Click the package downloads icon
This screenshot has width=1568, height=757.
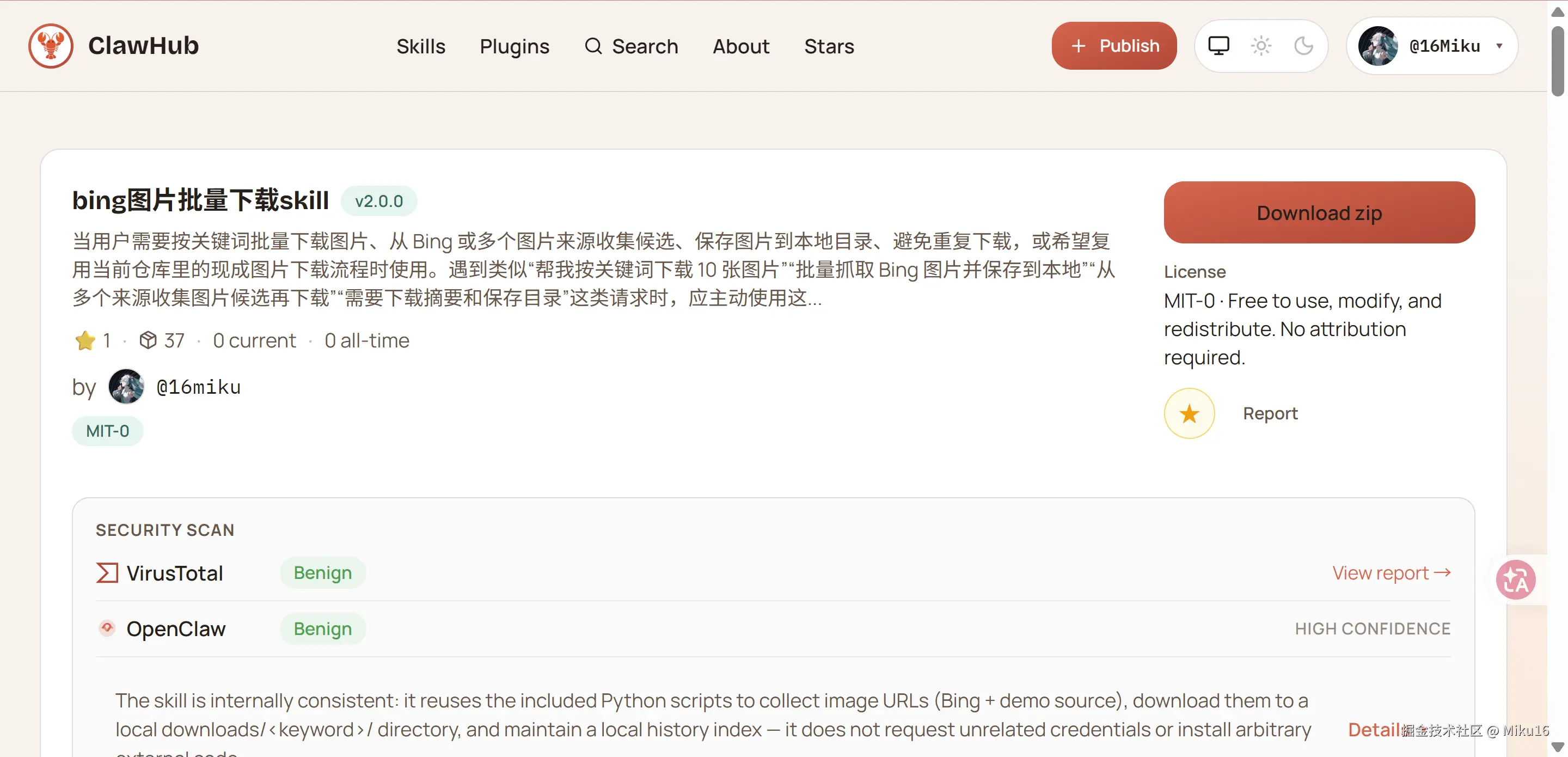pos(148,340)
